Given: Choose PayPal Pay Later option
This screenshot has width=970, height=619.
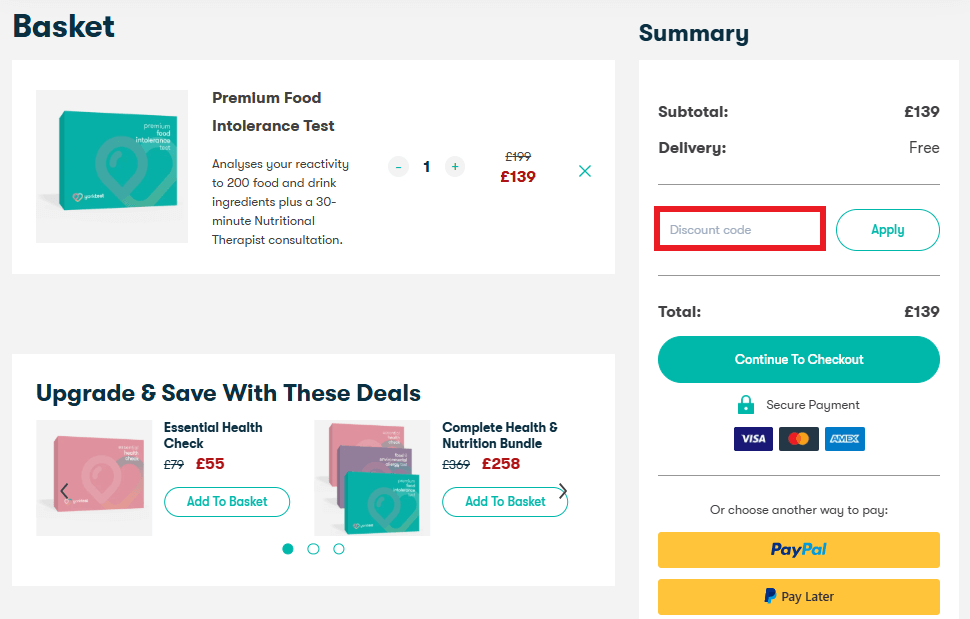Looking at the screenshot, I should tap(798, 596).
